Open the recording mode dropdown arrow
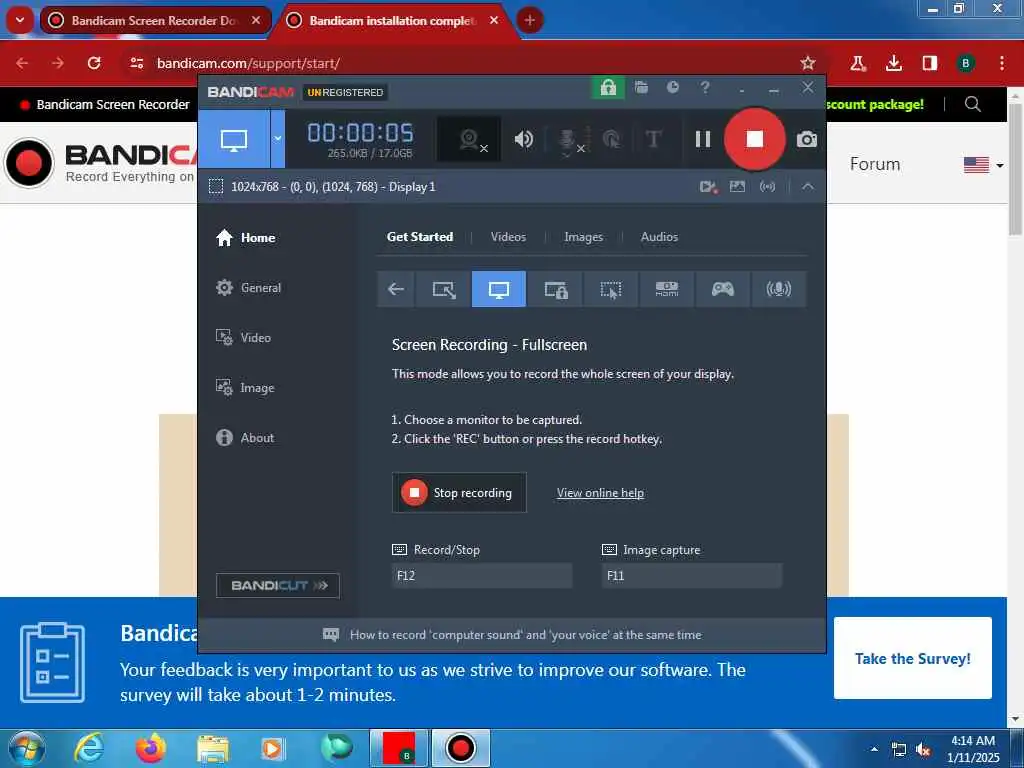 (278, 139)
